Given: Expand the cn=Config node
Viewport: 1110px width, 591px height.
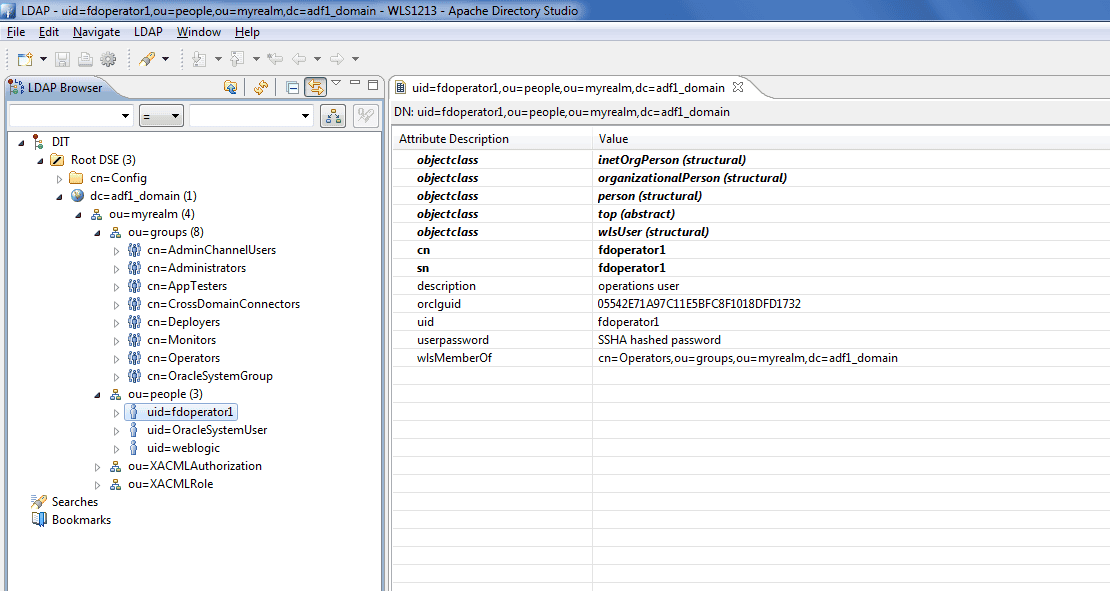Looking at the screenshot, I should click(59, 179).
